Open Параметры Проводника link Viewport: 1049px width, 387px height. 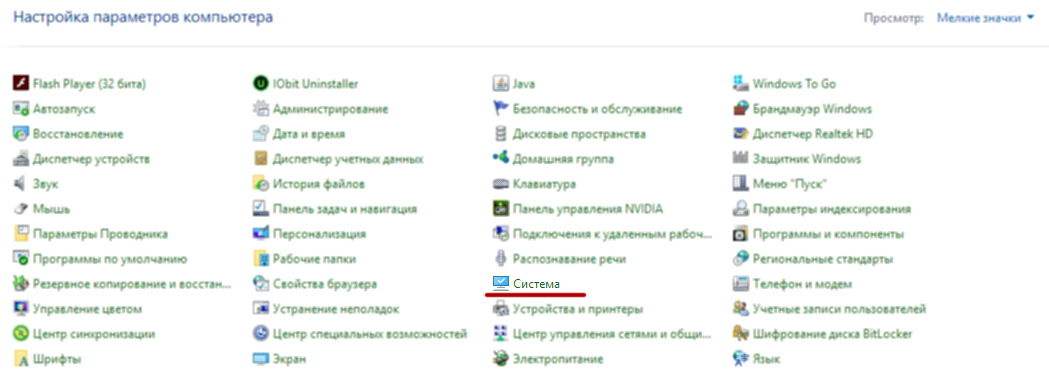tap(100, 234)
